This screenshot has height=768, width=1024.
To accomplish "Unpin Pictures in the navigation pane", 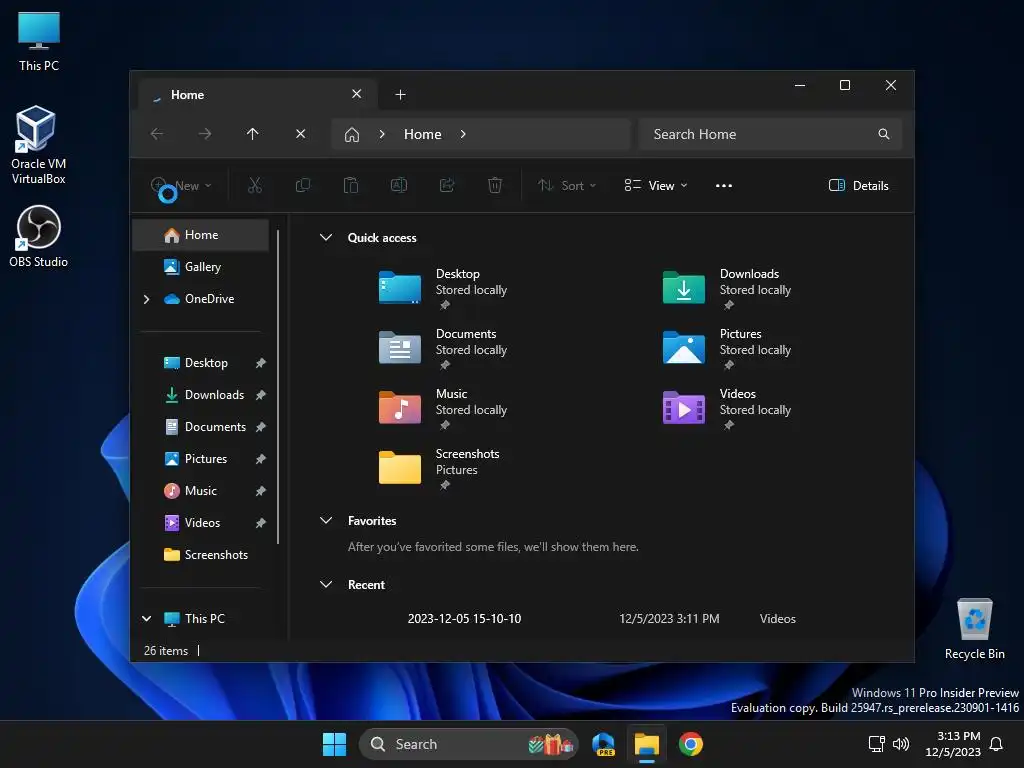I will 261,459.
